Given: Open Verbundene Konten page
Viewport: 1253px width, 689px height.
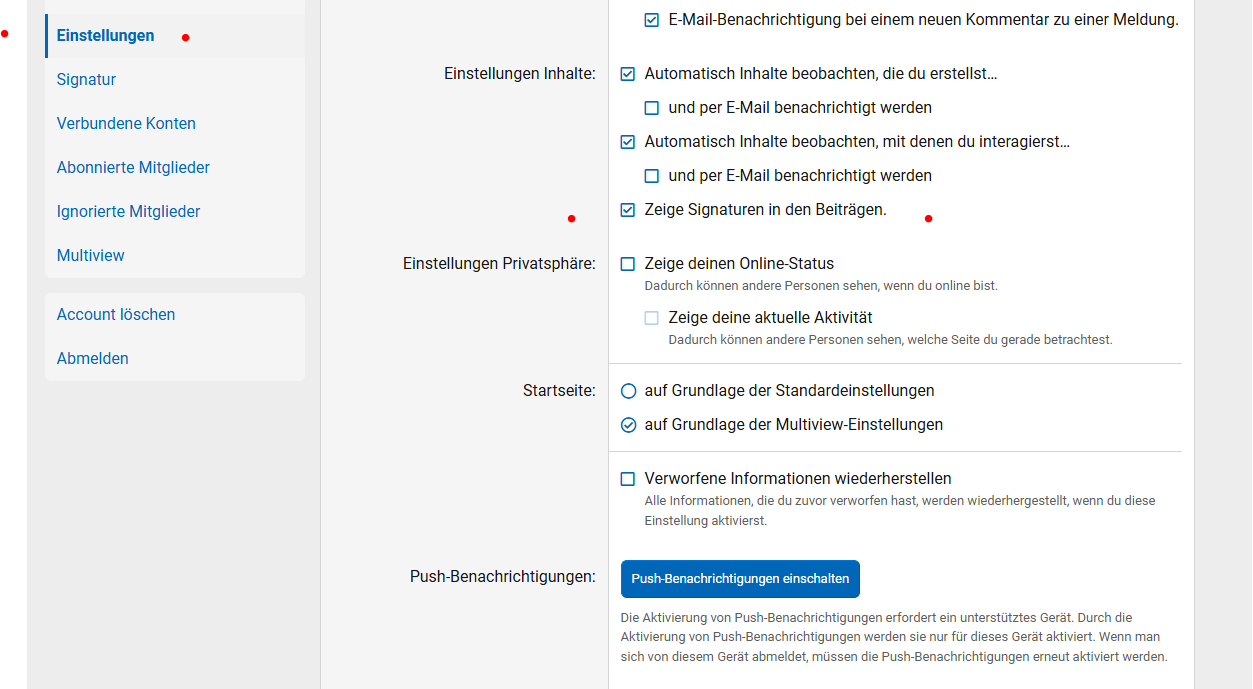Looking at the screenshot, I should coord(126,124).
